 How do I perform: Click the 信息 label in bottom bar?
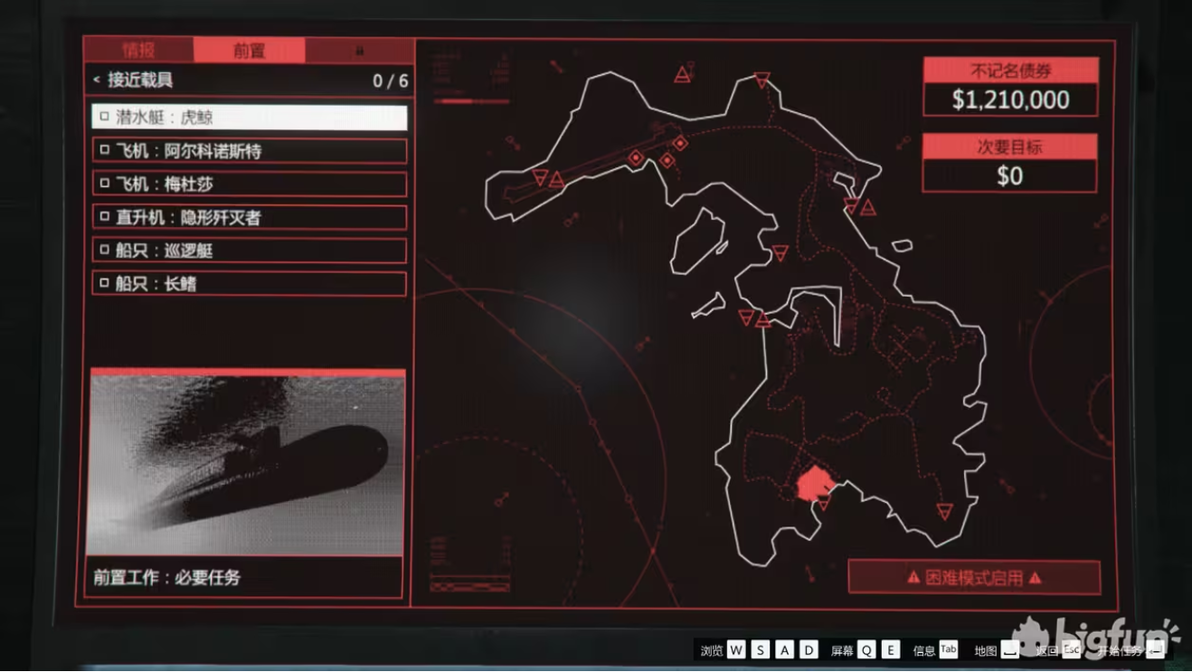pyautogui.click(x=924, y=651)
